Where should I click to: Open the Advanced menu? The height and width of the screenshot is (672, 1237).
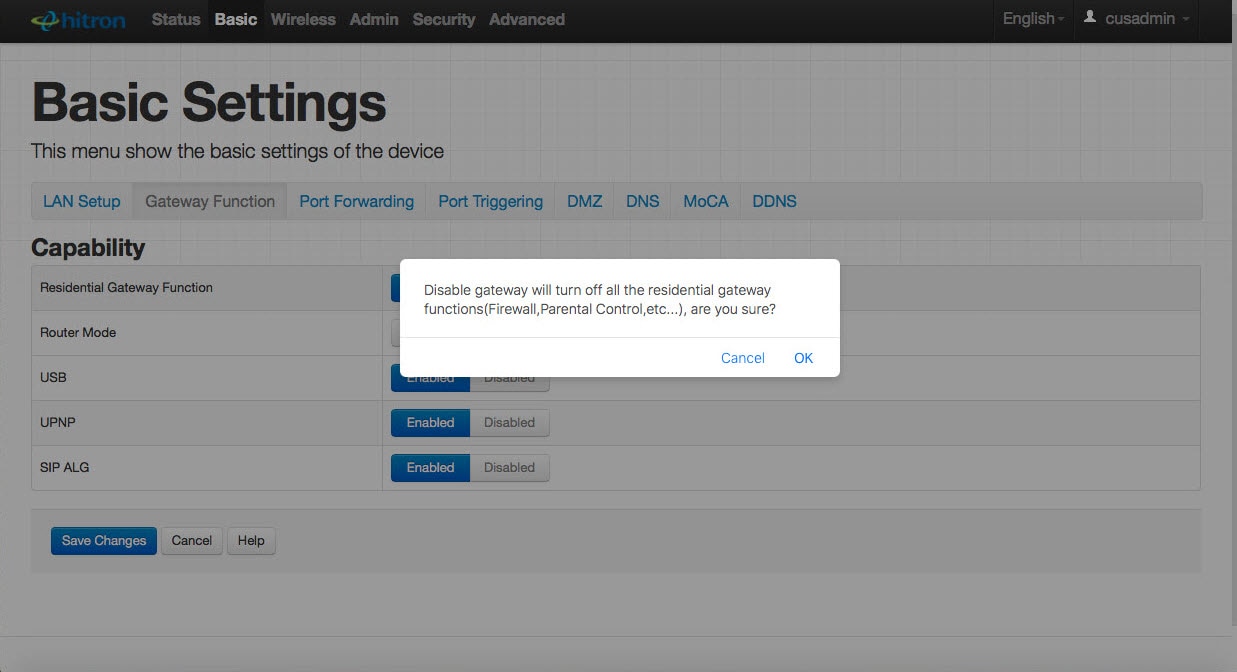coord(527,19)
